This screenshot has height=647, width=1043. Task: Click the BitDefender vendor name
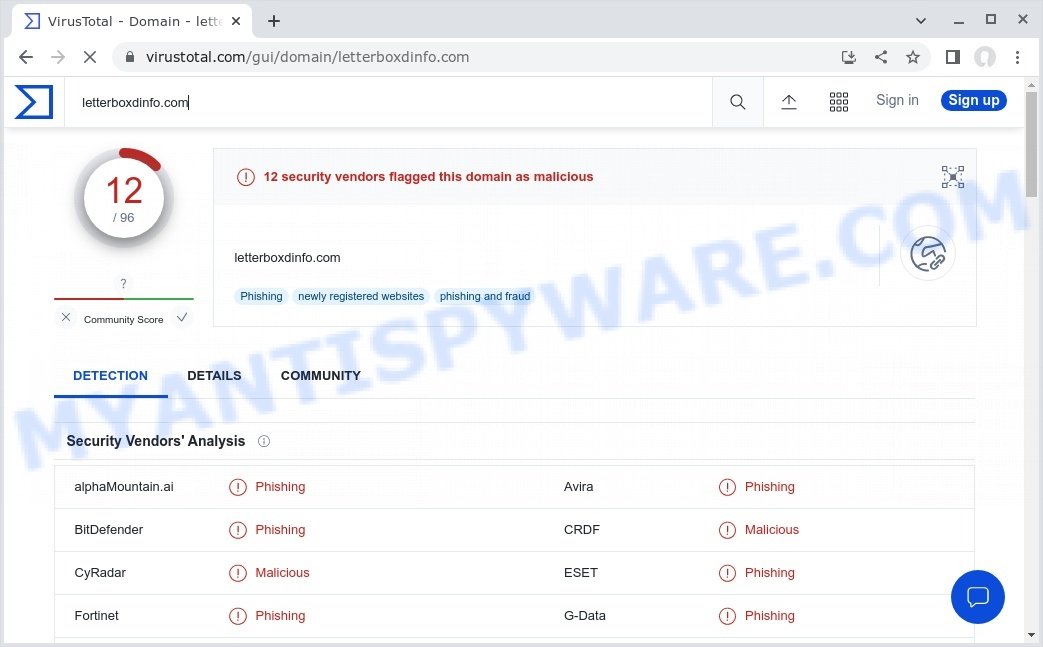(x=108, y=530)
